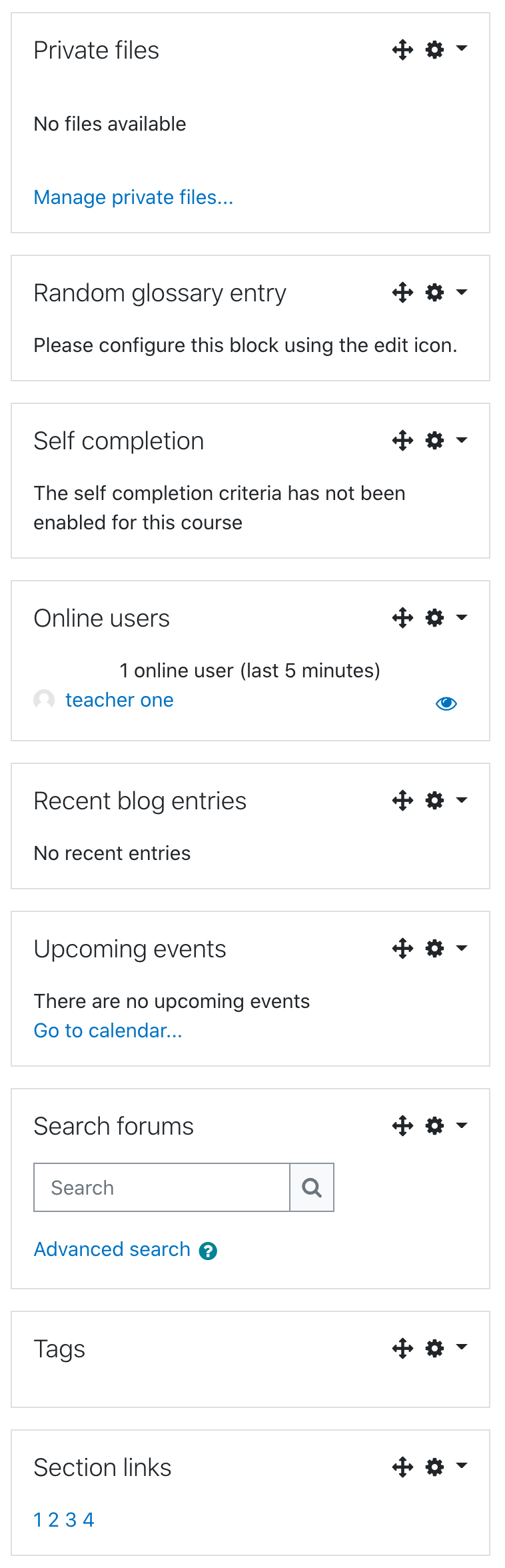Click teacher one's avatar picture

pos(44,700)
